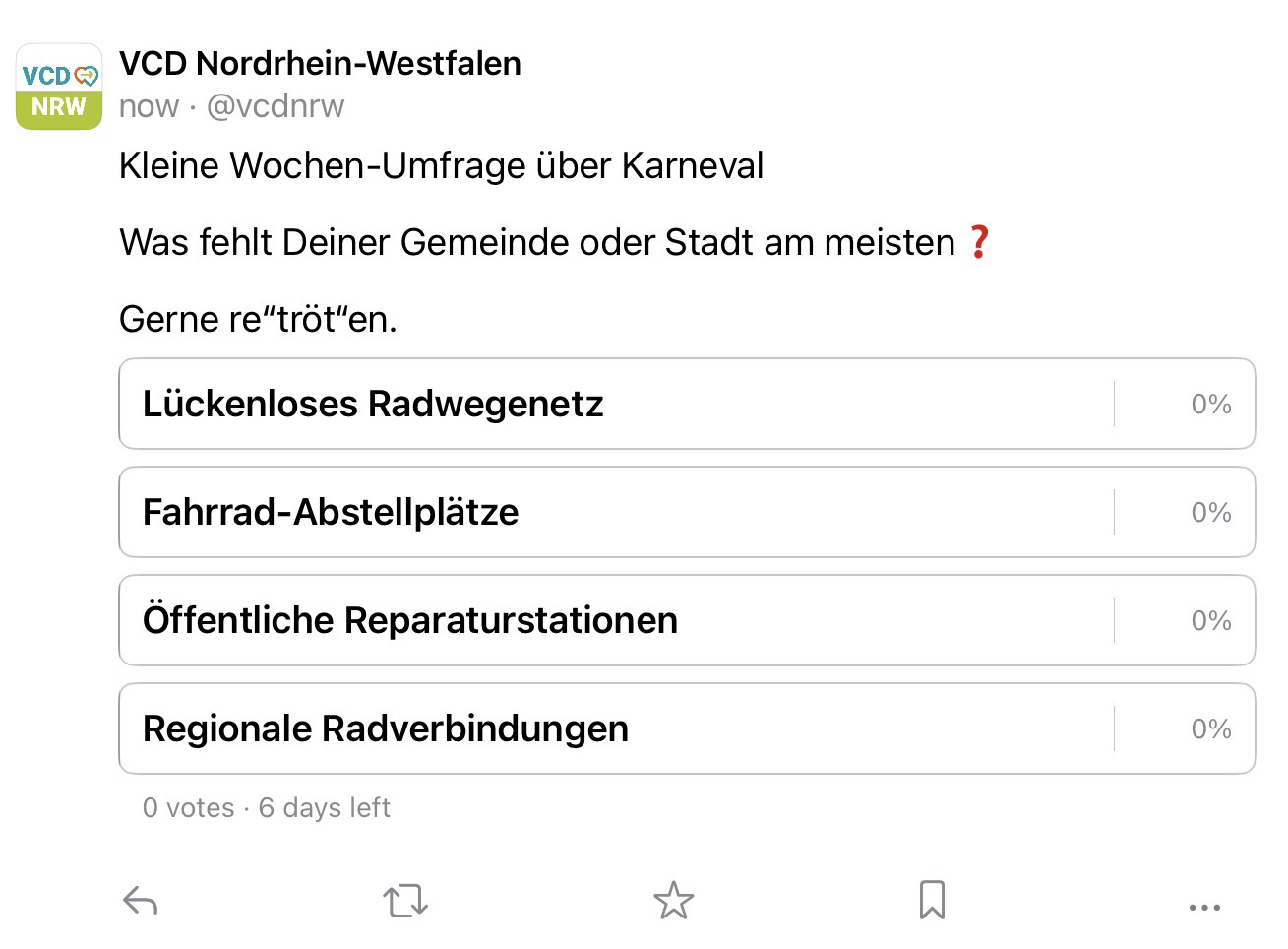This screenshot has width=1288, height=949.
Task: Click the "now" timestamp
Action: coord(149,106)
